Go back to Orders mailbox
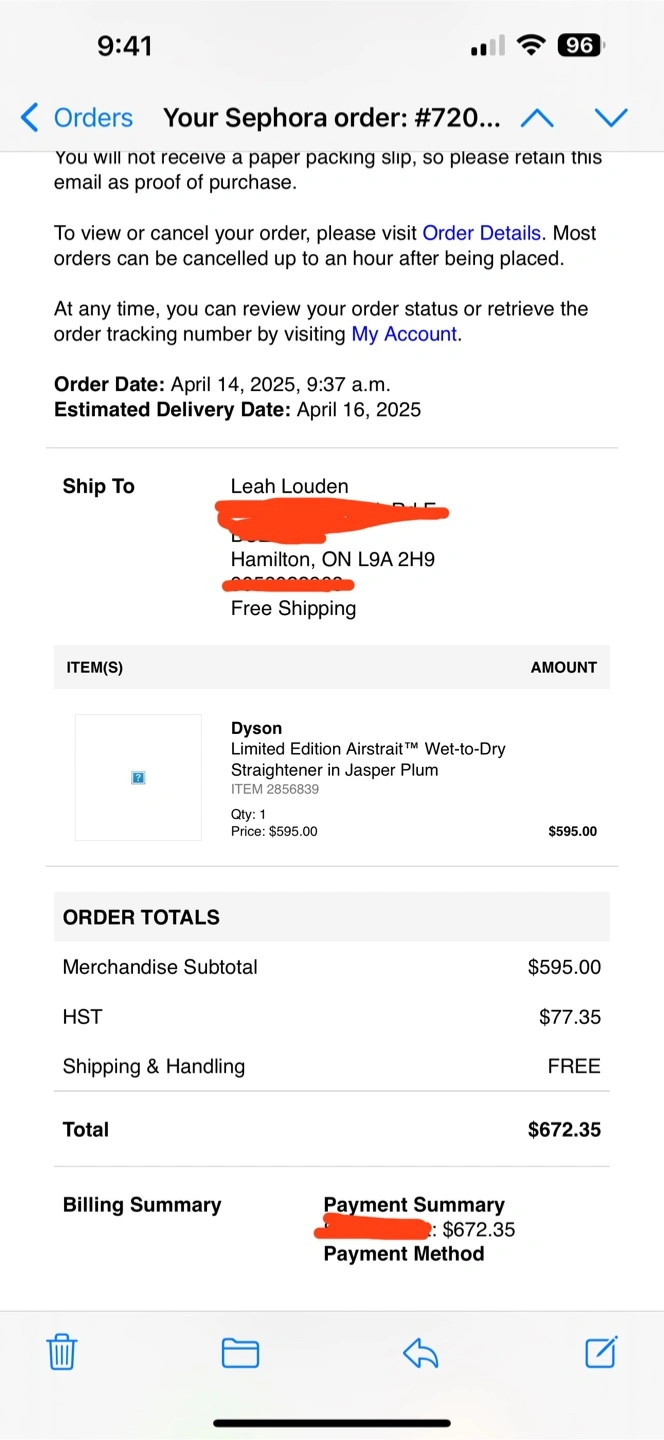Viewport: 664px width, 1440px height. pyautogui.click(x=92, y=118)
